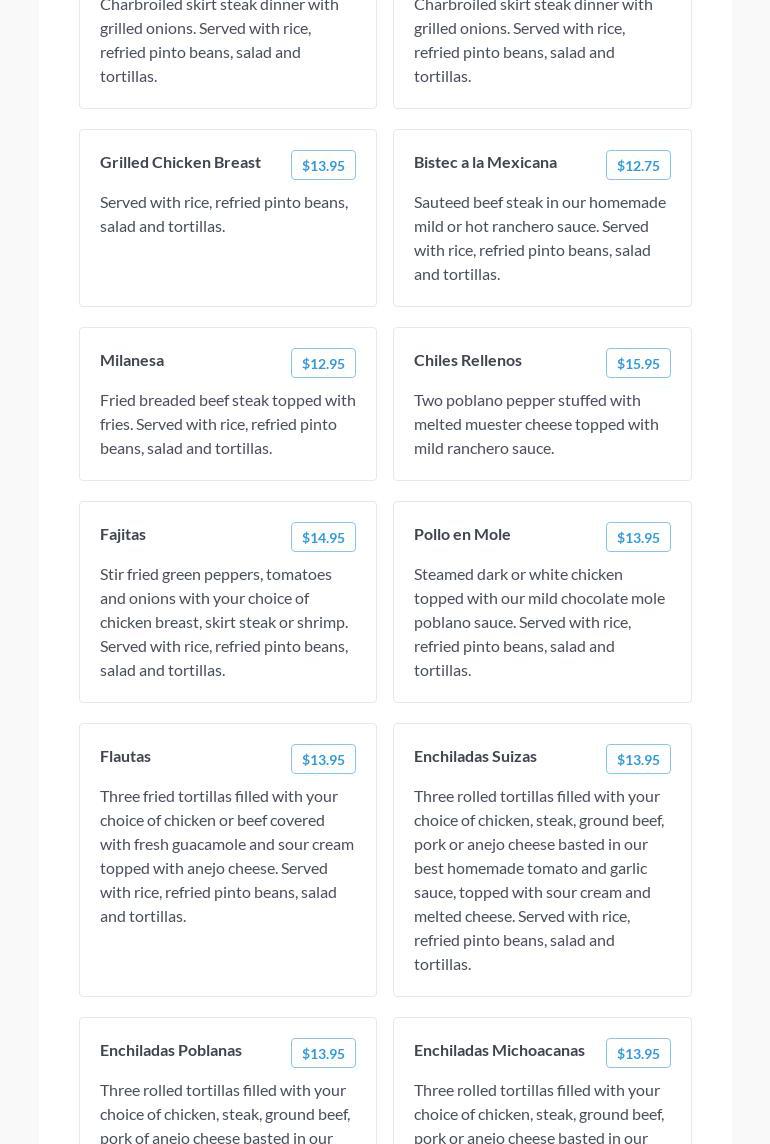Click the Enchiladas Suizas $13.95 price button

point(638,759)
